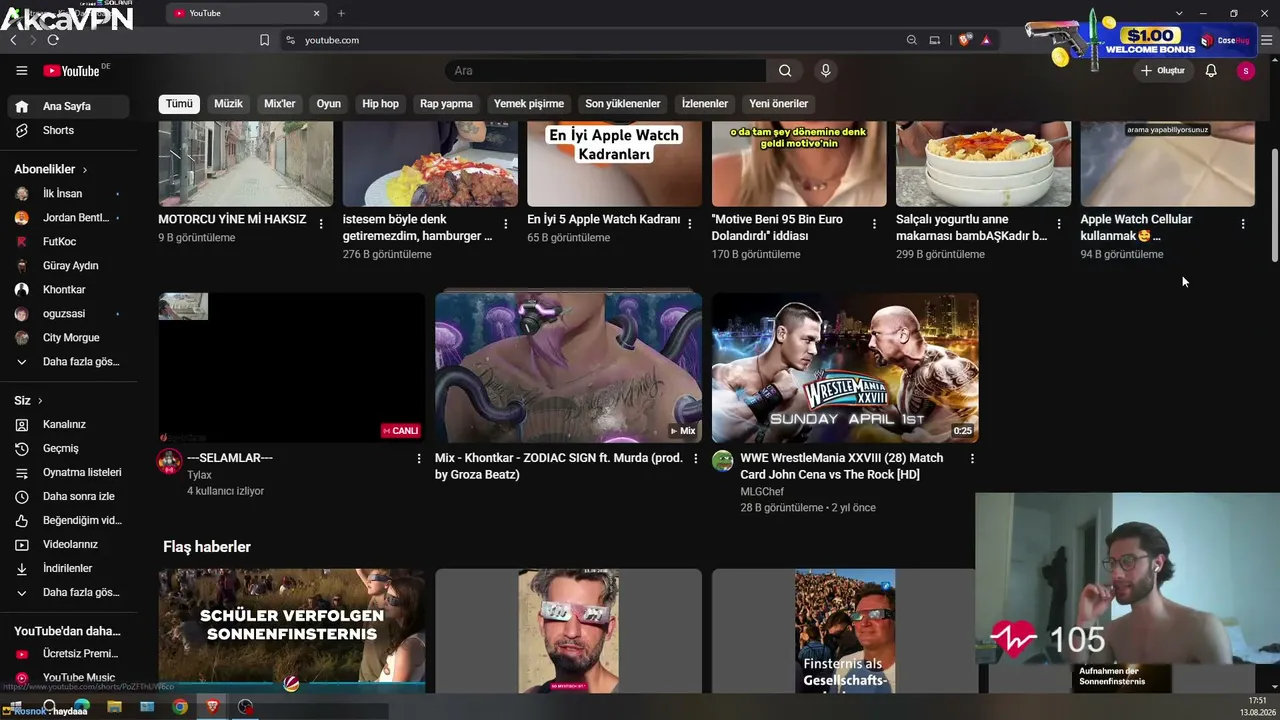Expand Daha fazla göster under Abonelikler
This screenshot has width=1280, height=720.
click(x=67, y=362)
